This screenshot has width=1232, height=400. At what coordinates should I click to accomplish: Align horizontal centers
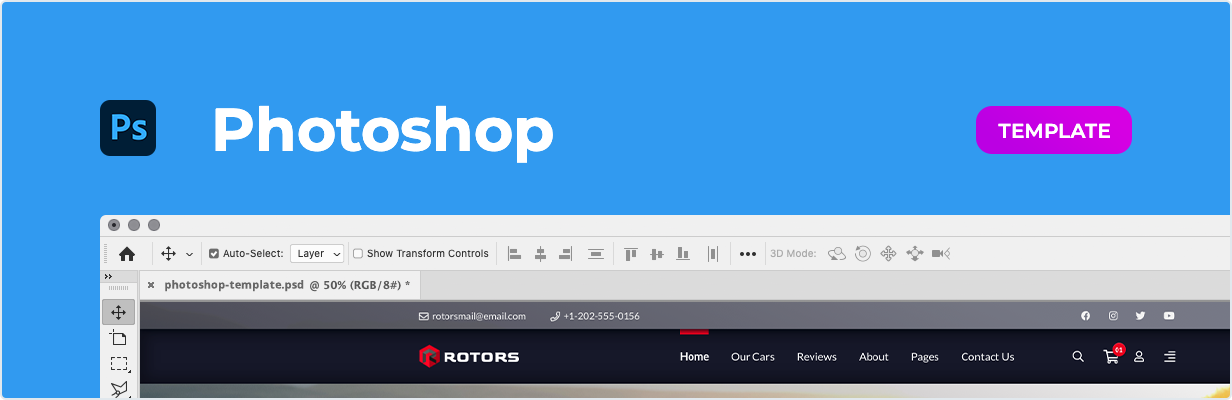pyautogui.click(x=540, y=254)
